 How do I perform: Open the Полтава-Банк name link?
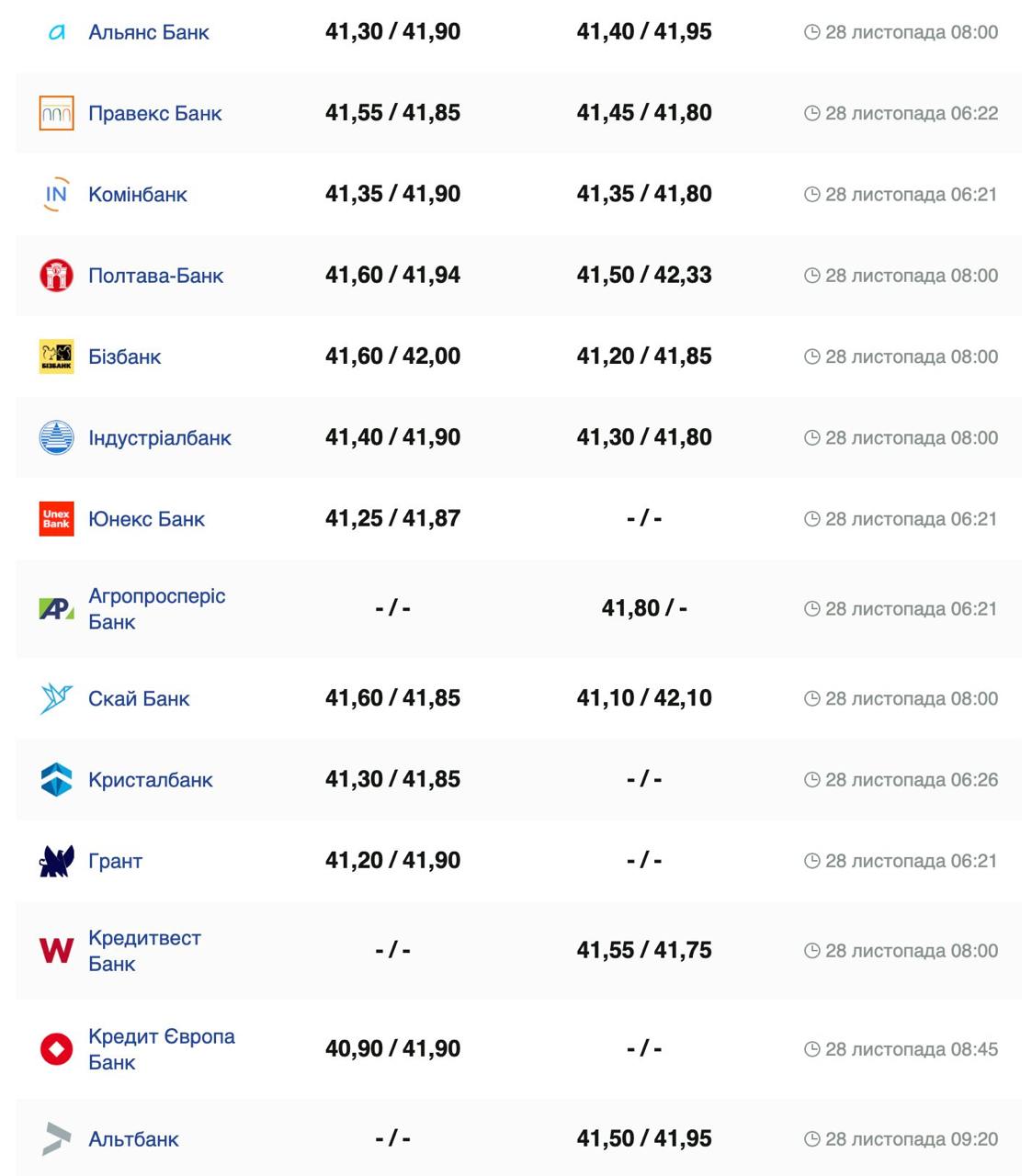[155, 276]
